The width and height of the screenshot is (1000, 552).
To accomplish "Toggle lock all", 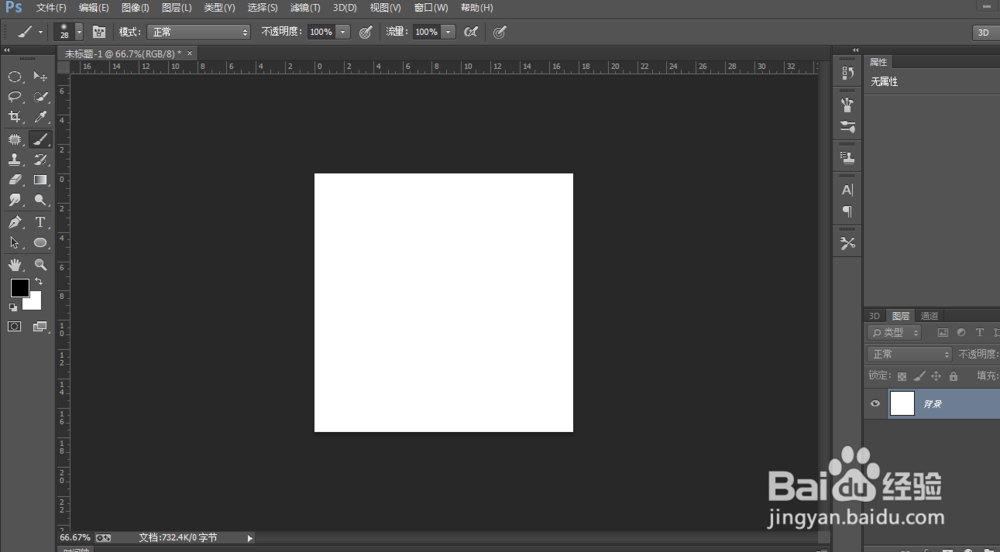I will point(953,376).
